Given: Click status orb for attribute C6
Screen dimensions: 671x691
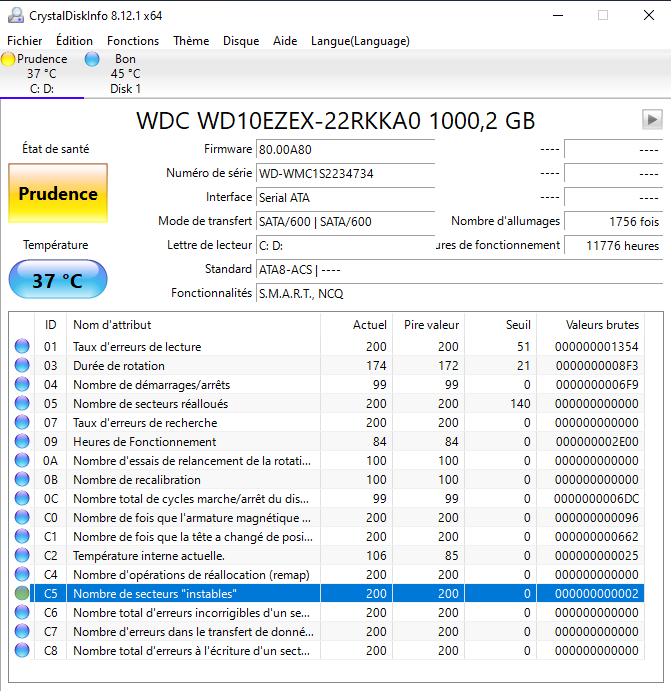Looking at the screenshot, I should tap(22, 612).
